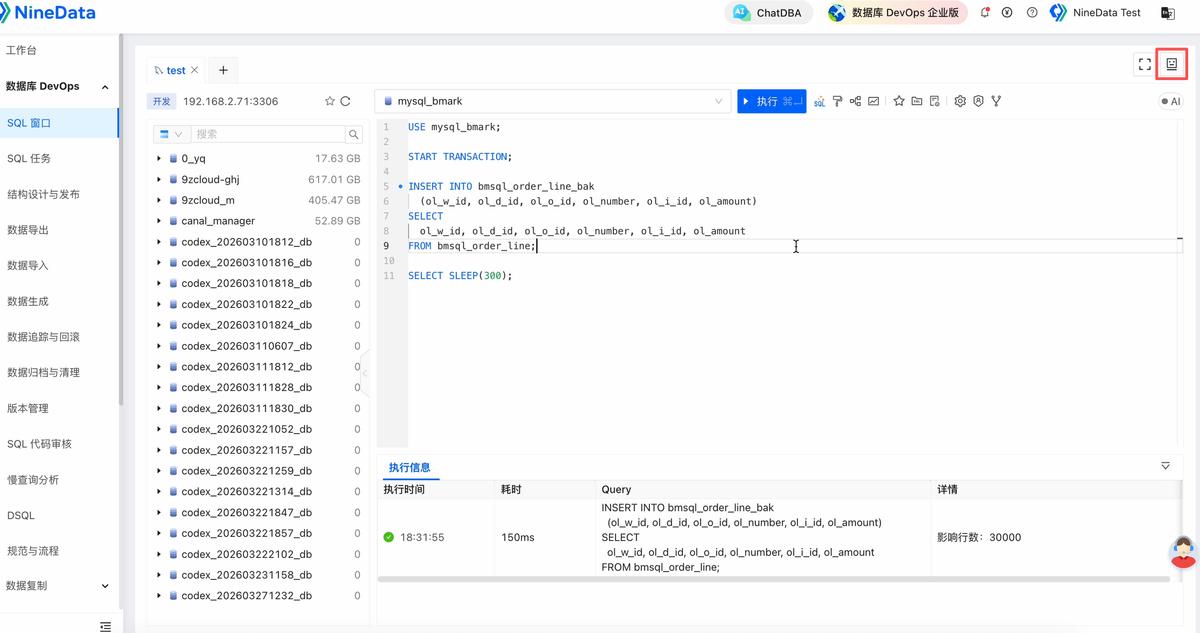Screen dimensions: 1200x633
Task: Open the help question mark icon
Action: pyautogui.click(x=1031, y=13)
